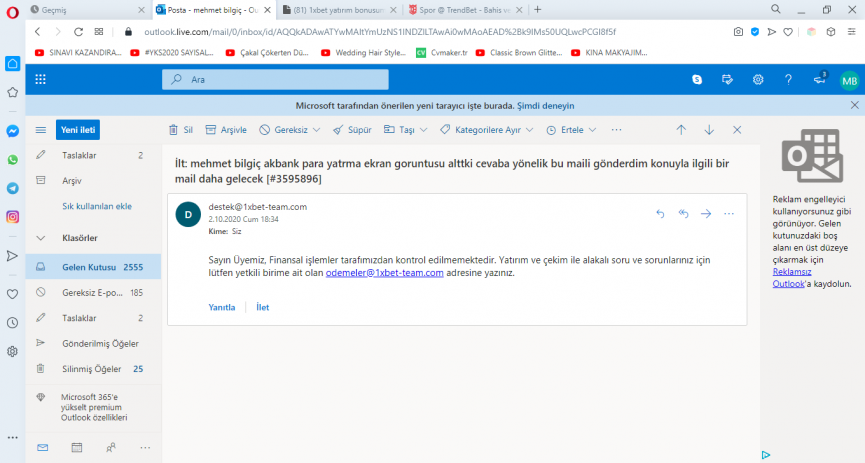Viewport: 865px width, 463px height.
Task: Take snapshot with Opera camera icon
Action: [x=738, y=32]
